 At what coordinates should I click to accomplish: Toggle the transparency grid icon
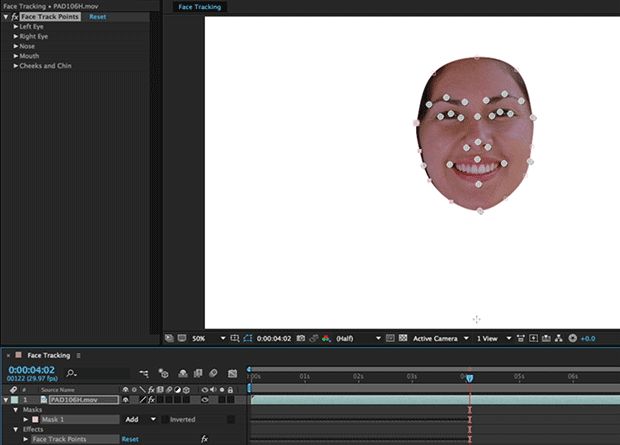[403, 338]
